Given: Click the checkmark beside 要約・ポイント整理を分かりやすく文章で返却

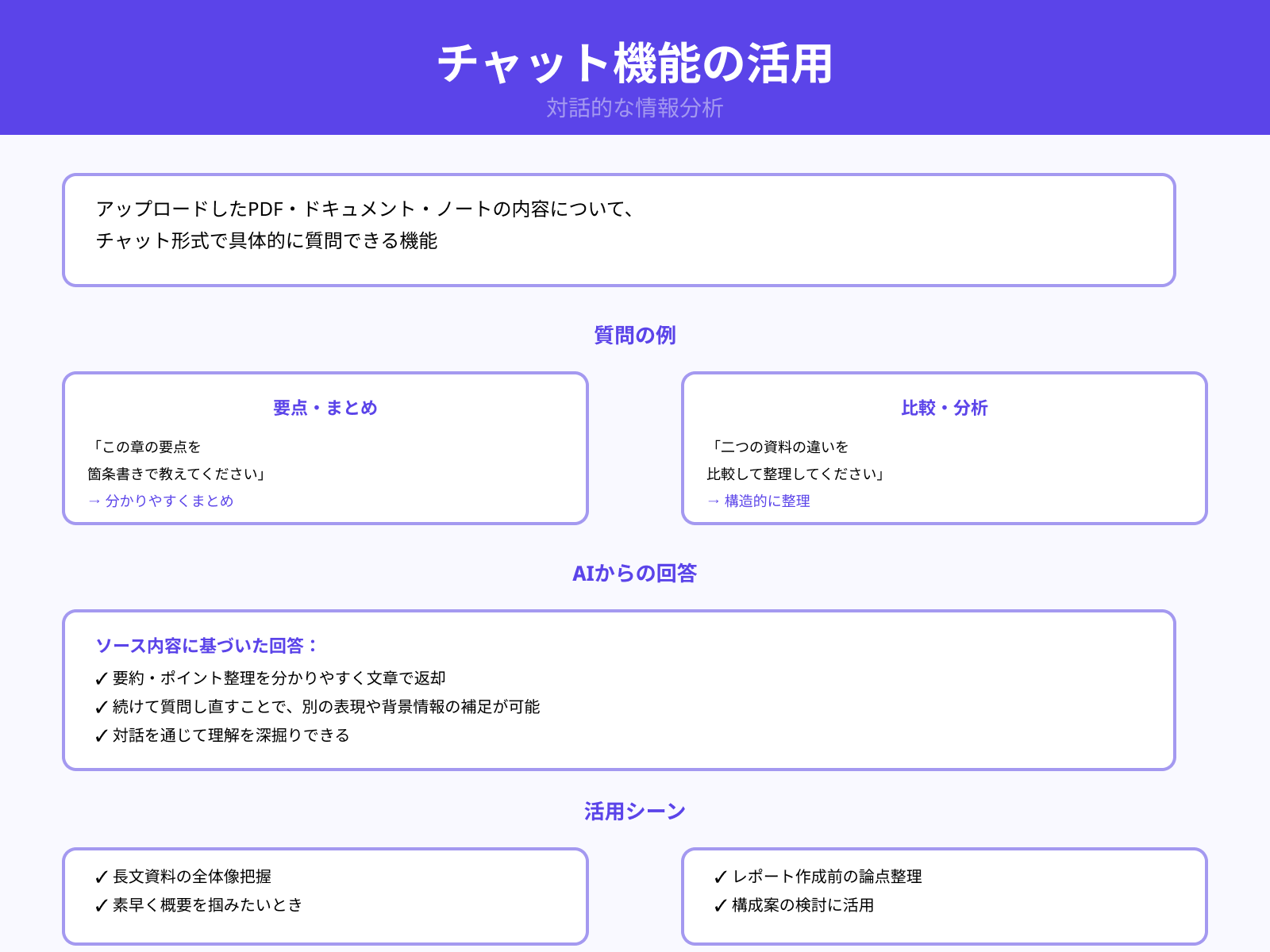Looking at the screenshot, I should coord(101,678).
